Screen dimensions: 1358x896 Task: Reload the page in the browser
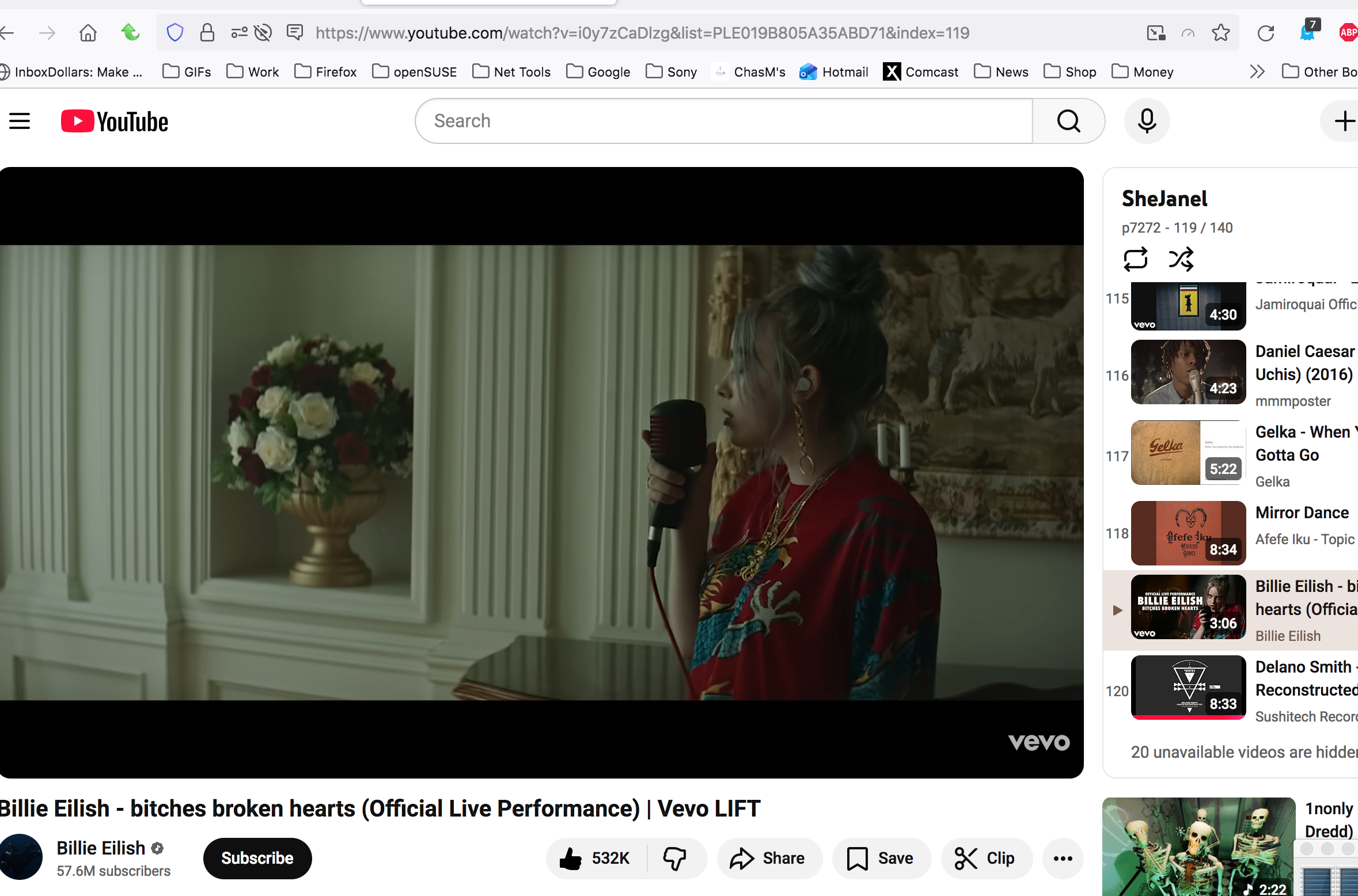[1265, 33]
